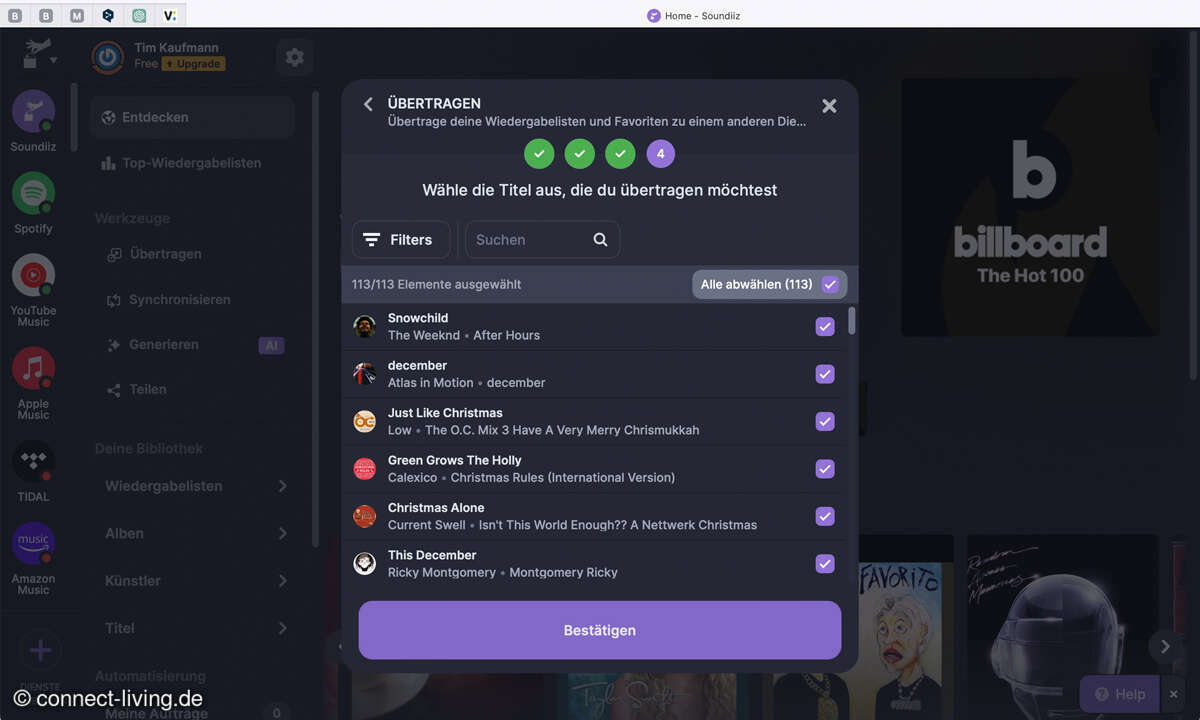
Task: Click the AI badge next to Generieren
Action: (270, 345)
